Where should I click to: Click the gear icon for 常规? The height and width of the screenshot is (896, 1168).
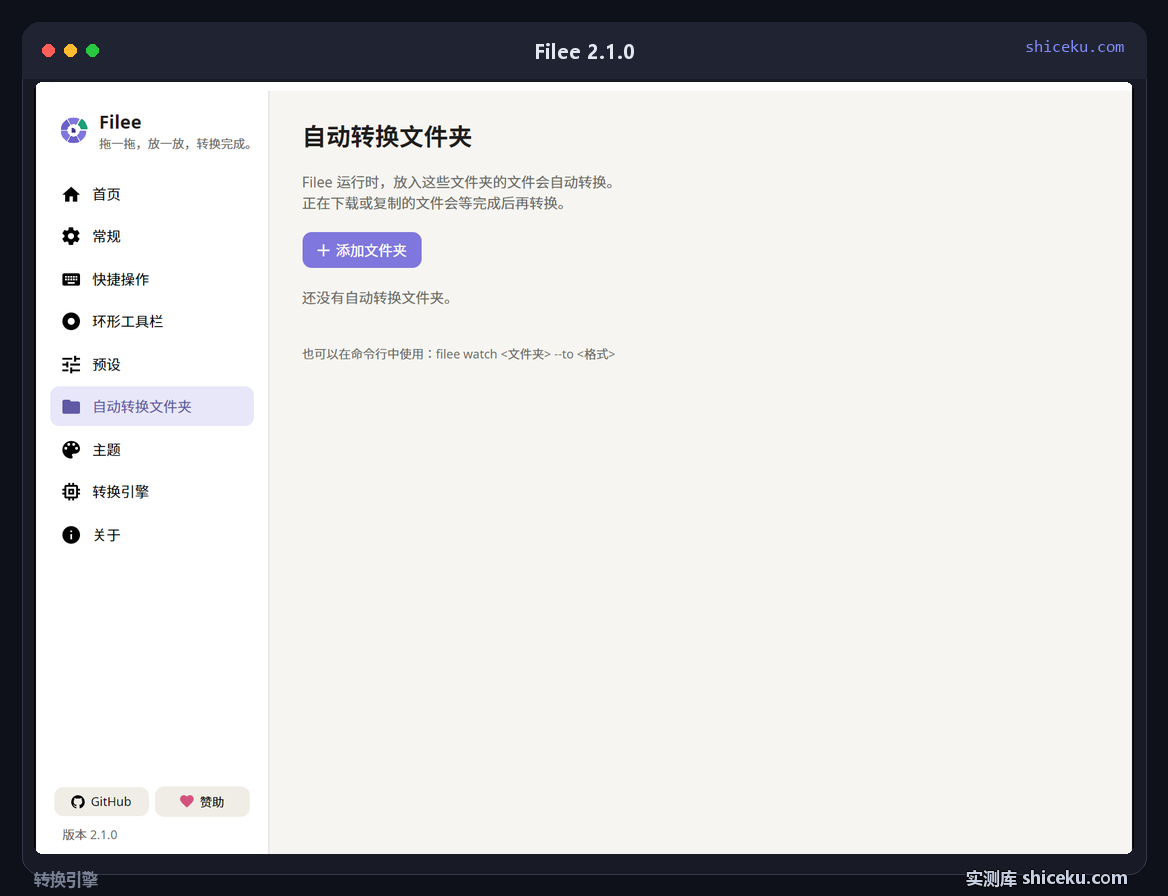71,236
